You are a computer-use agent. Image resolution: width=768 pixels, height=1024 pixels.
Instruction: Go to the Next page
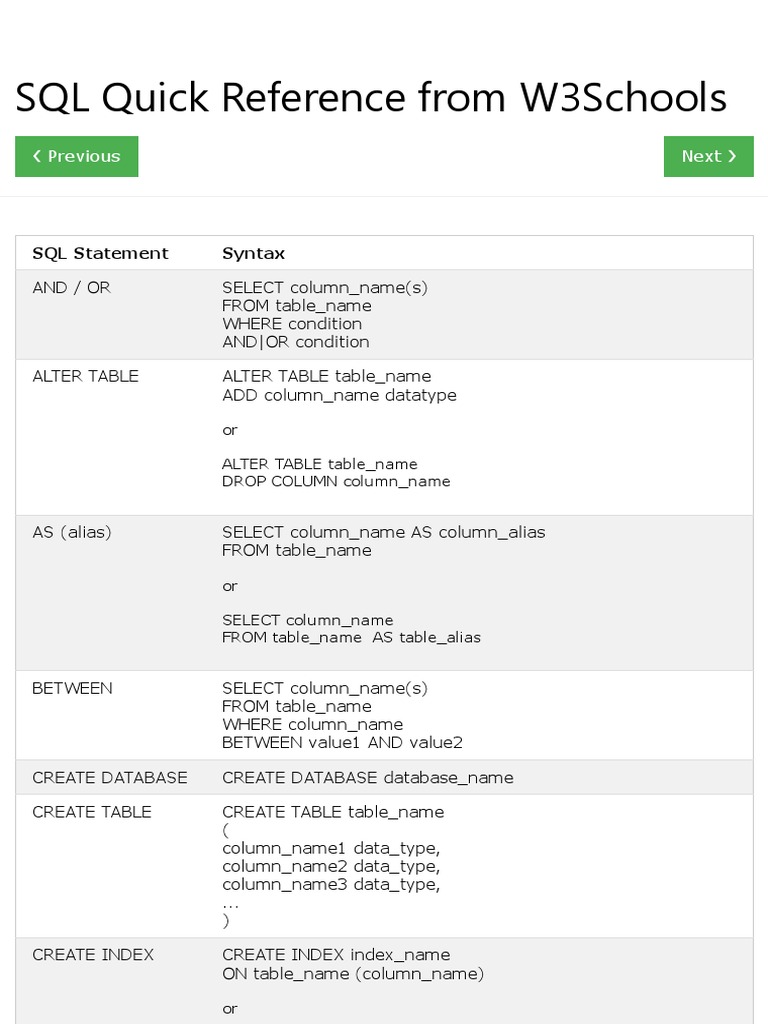[x=708, y=156]
